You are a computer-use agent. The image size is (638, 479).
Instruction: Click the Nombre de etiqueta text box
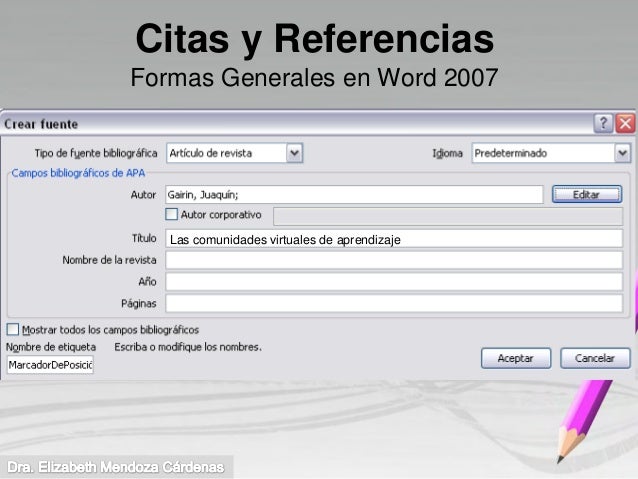coord(50,365)
